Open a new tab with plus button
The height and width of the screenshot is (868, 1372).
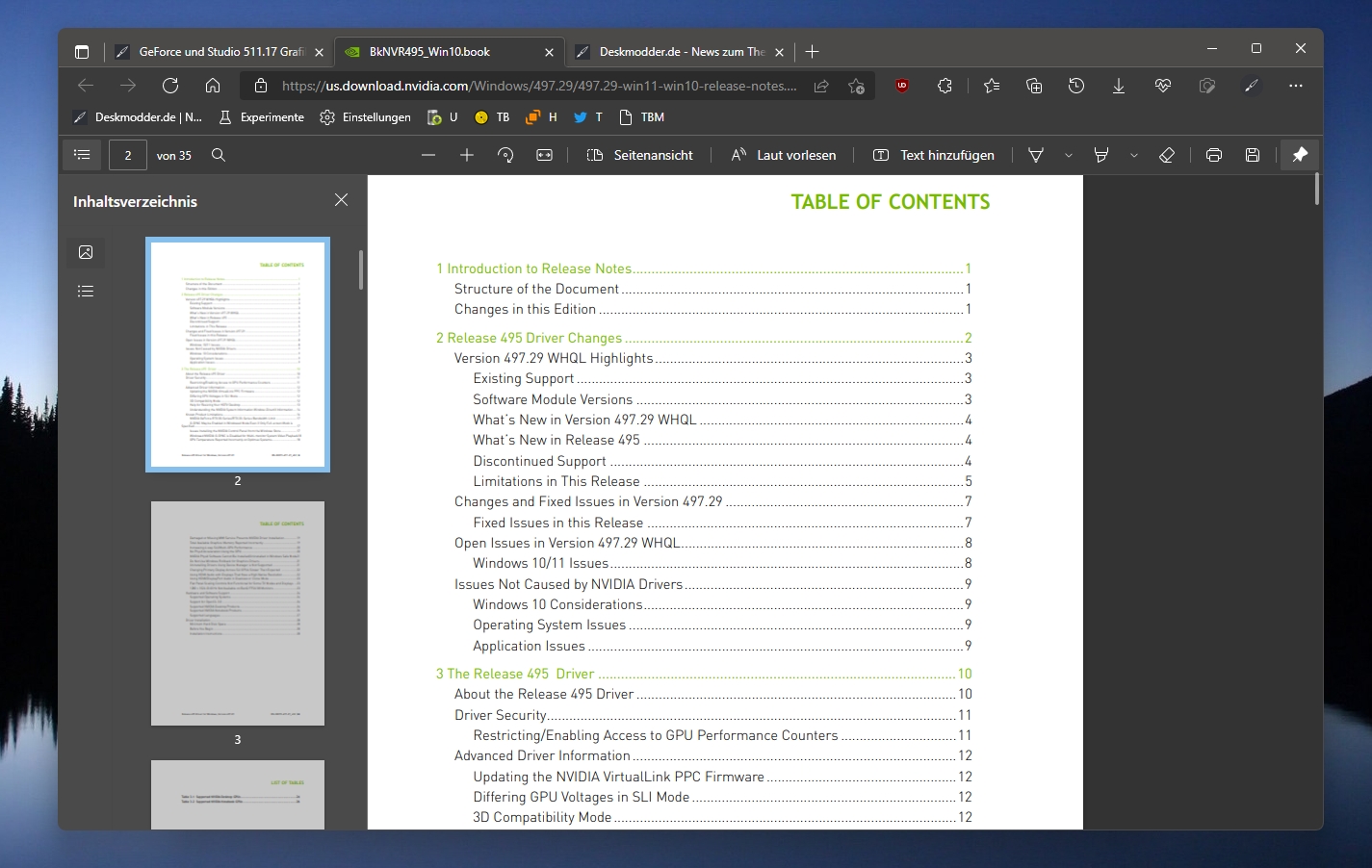click(812, 52)
